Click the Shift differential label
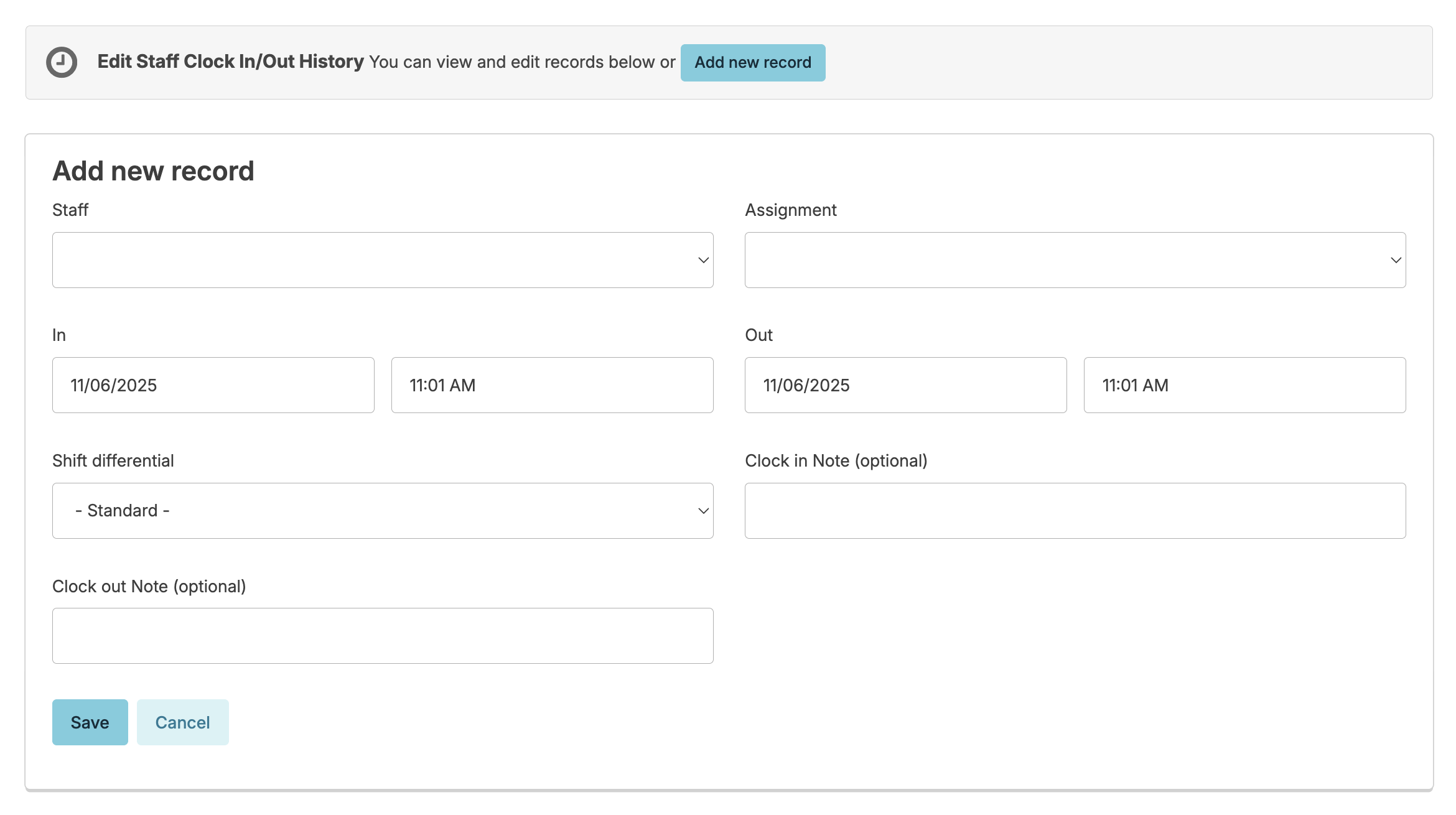This screenshot has width=1456, height=815. 113,461
